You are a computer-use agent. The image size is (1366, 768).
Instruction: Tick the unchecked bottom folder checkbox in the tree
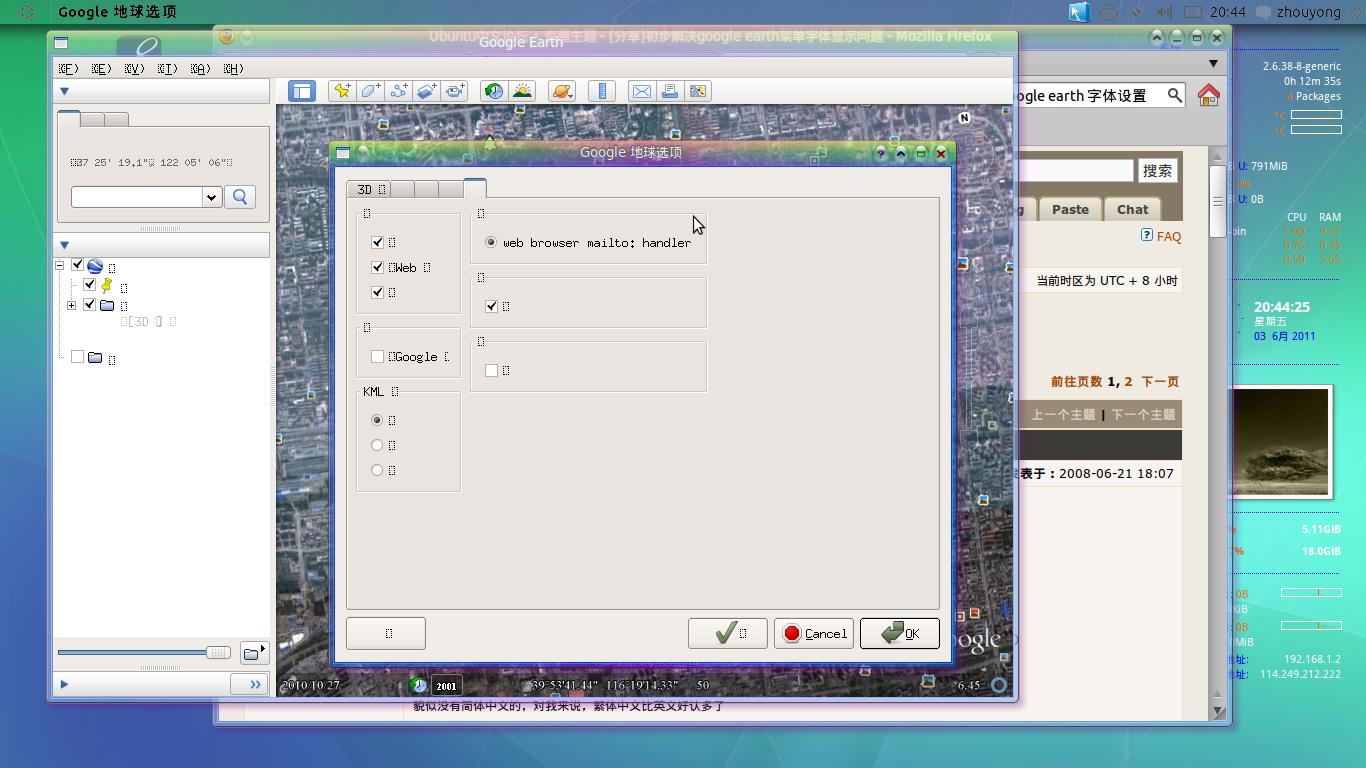[x=77, y=356]
